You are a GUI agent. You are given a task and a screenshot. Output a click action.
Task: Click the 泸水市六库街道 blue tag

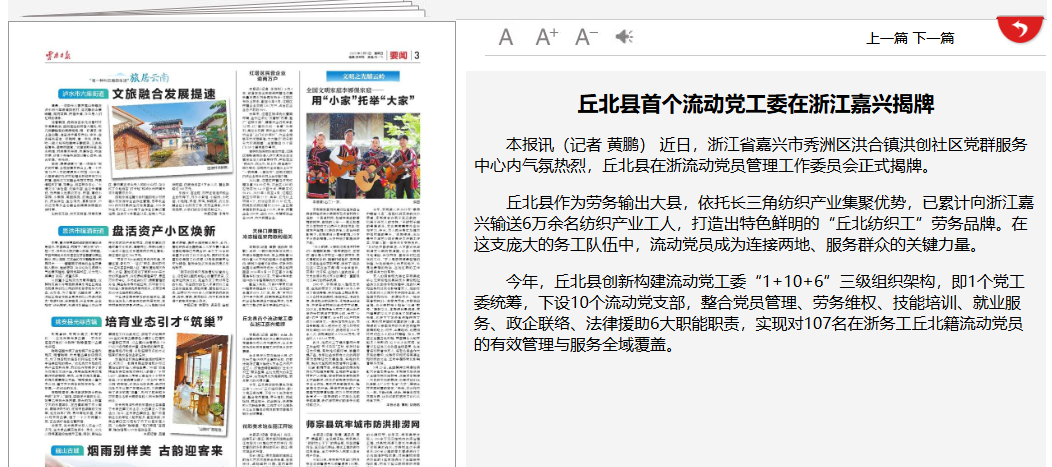point(83,94)
